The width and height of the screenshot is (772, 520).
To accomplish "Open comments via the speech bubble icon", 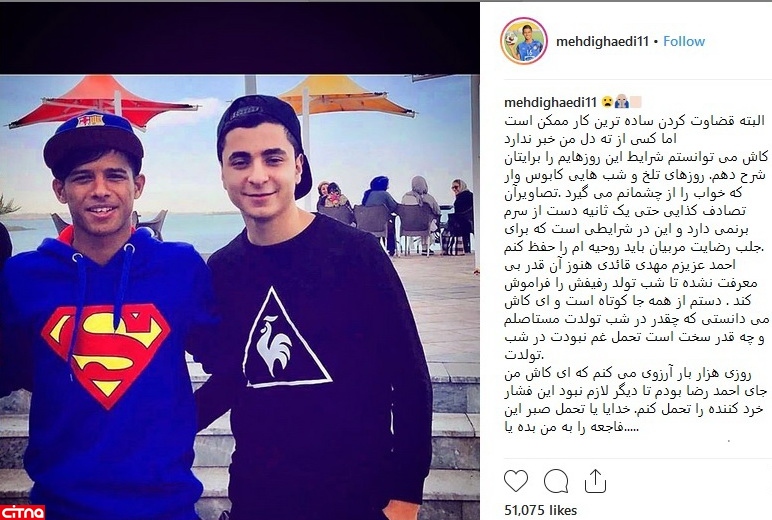I will coord(556,481).
